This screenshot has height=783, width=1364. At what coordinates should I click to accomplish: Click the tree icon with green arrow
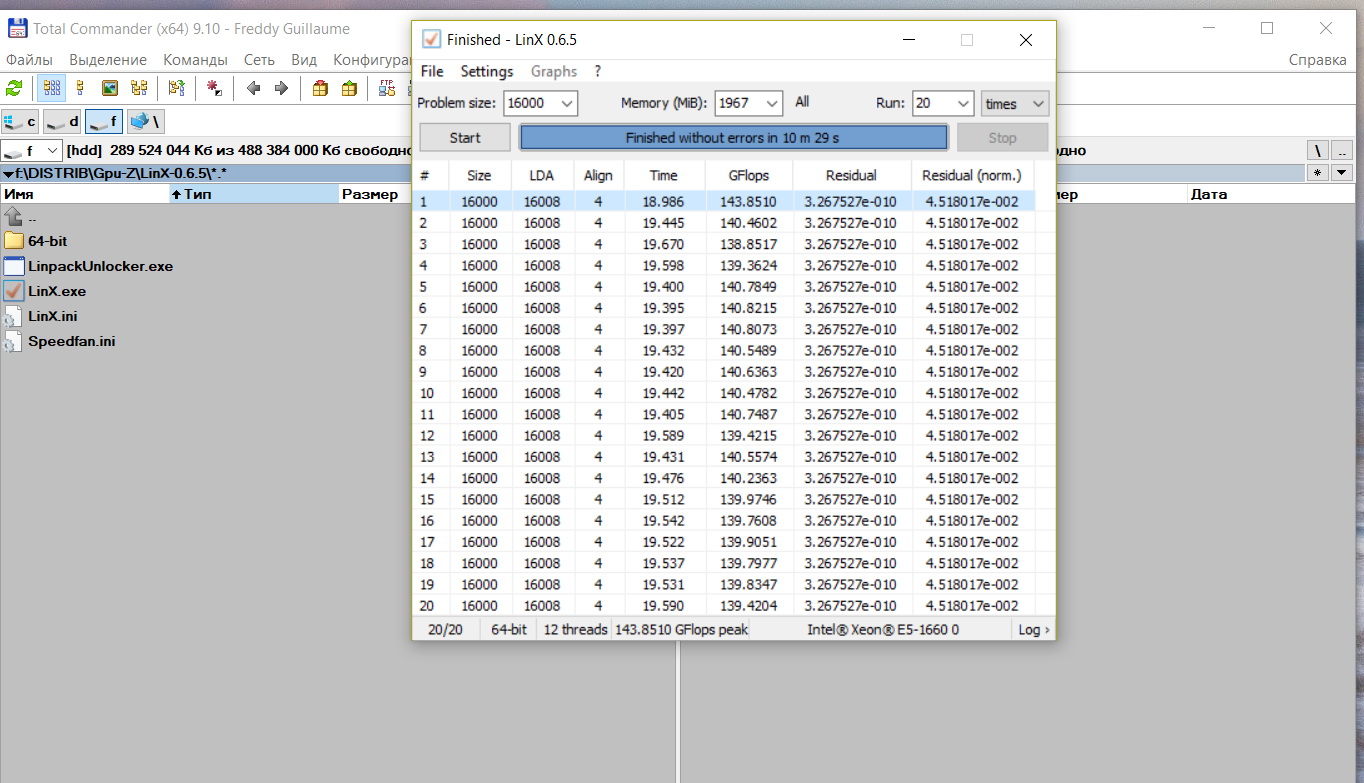177,88
